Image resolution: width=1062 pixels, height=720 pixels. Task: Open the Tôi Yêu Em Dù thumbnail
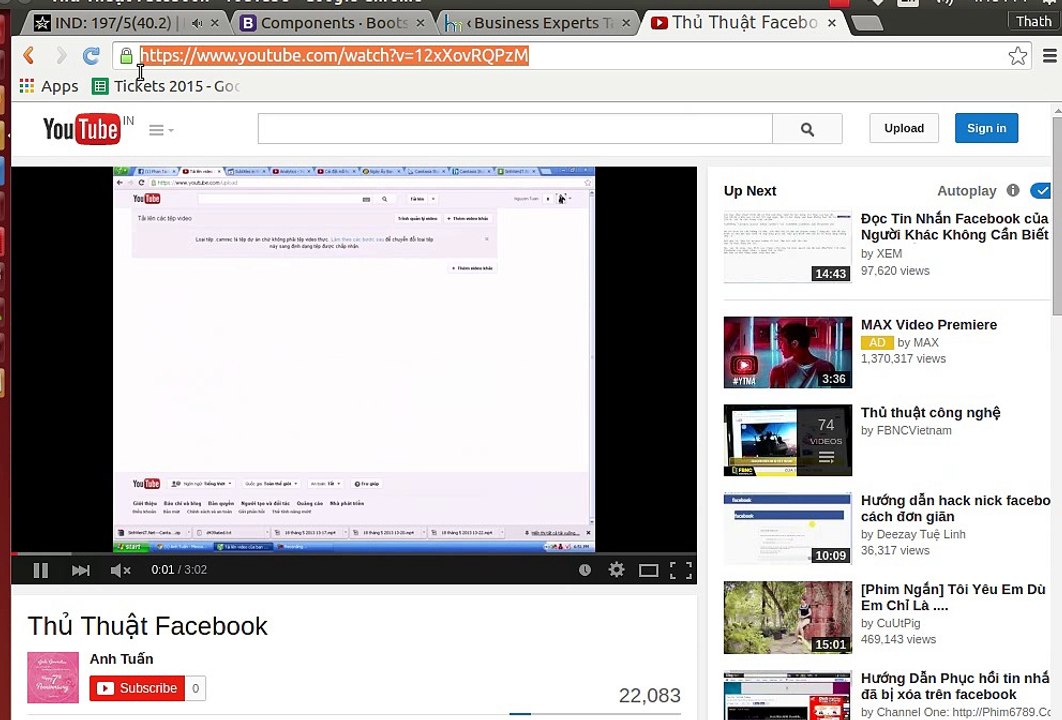[788, 617]
